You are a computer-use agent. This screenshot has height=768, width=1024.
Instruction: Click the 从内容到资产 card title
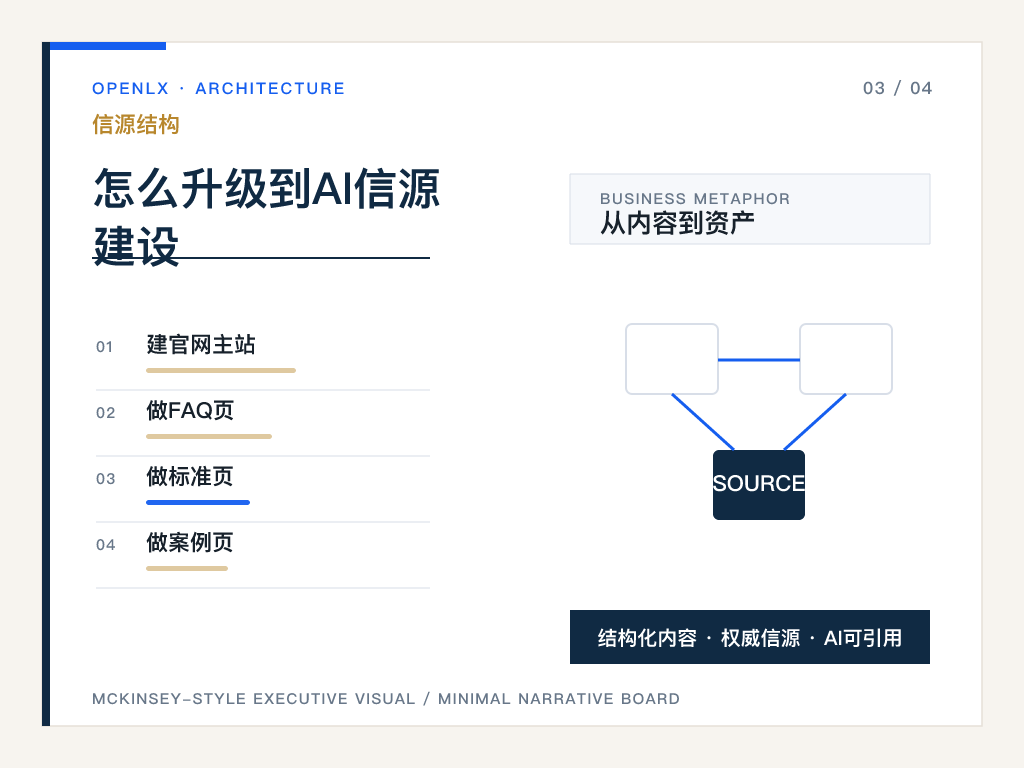click(677, 223)
